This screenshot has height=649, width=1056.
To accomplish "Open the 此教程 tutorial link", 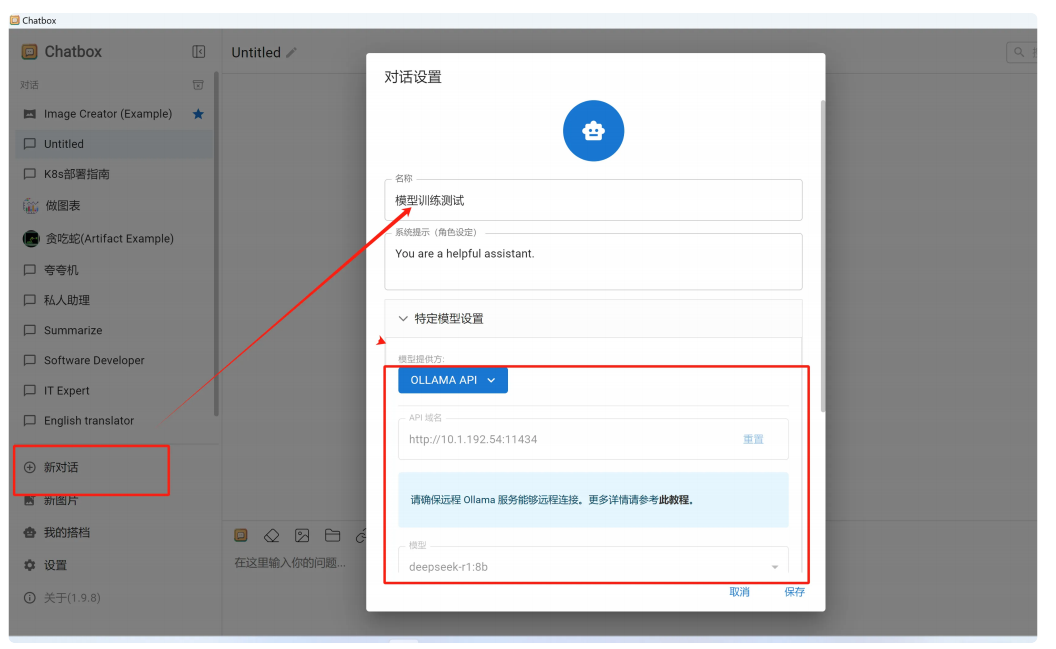I will (x=674, y=500).
